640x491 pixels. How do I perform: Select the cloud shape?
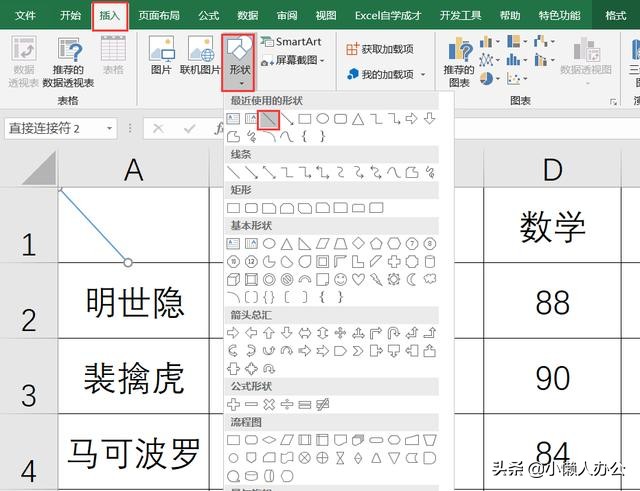pos(430,280)
